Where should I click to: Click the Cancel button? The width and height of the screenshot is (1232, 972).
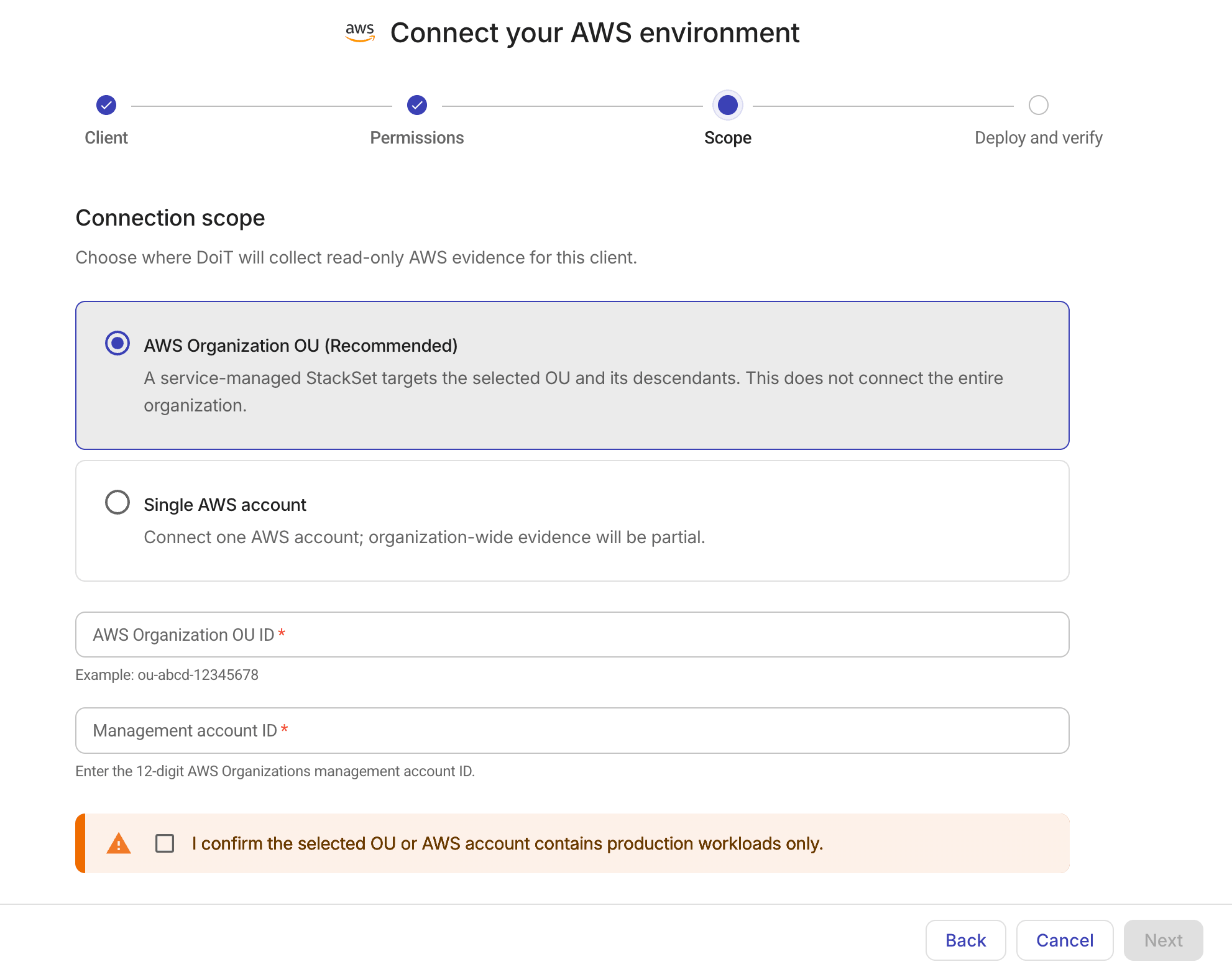coord(1065,940)
